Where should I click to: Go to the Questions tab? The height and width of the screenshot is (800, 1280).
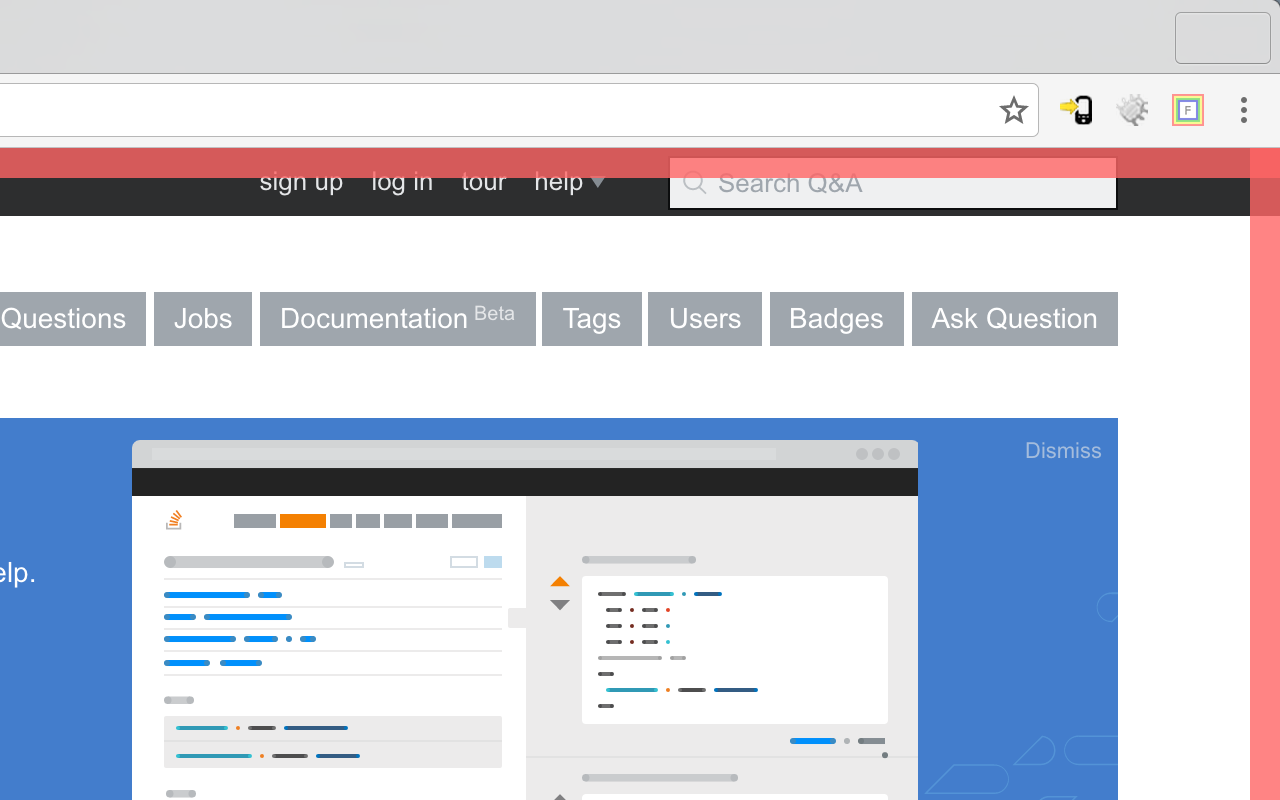click(72, 319)
